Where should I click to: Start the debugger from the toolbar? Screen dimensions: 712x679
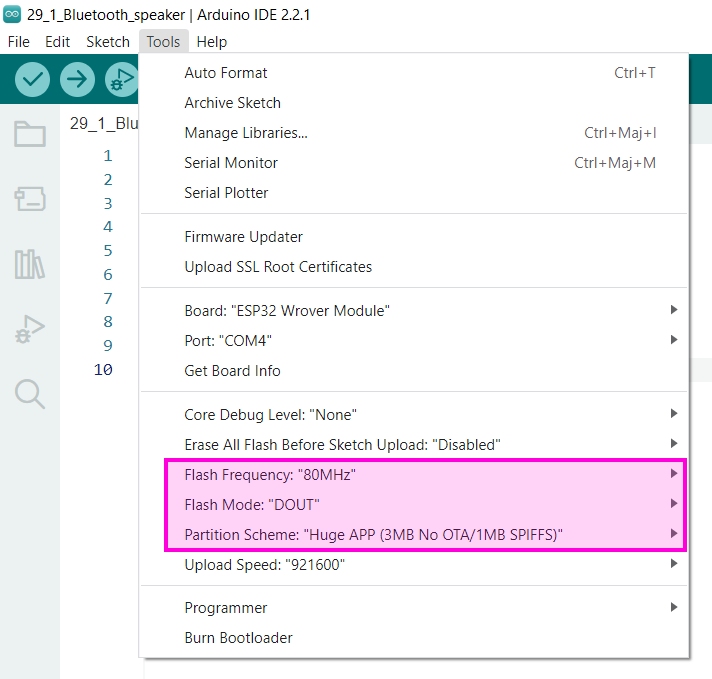pos(121,79)
